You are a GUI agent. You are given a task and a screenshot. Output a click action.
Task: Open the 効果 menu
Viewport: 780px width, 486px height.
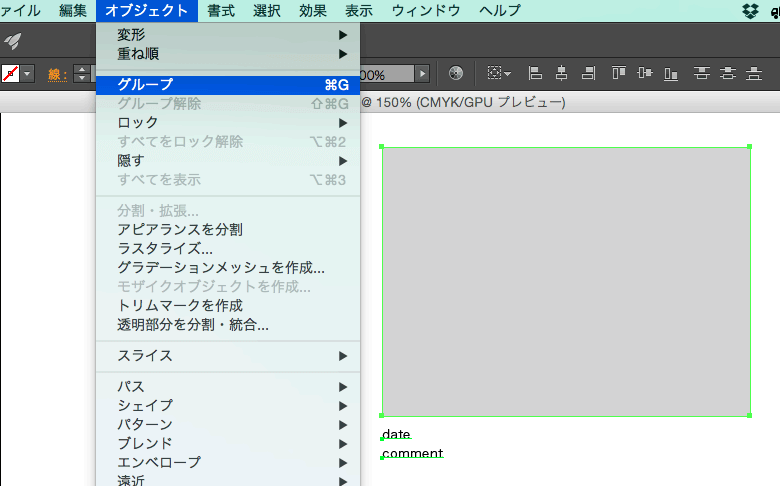[x=313, y=10]
